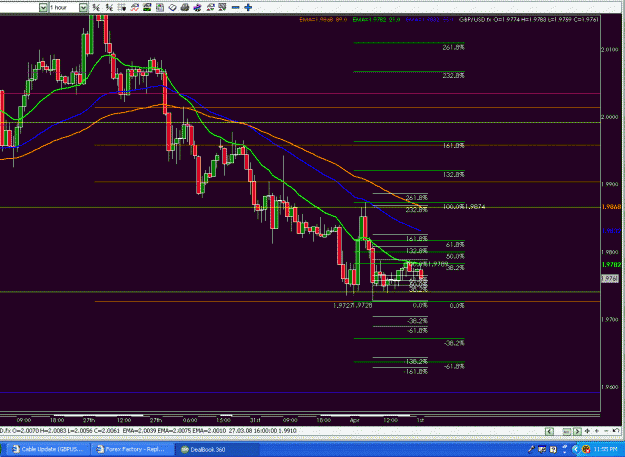Click the grid settings toolbar icon

coord(122,8)
